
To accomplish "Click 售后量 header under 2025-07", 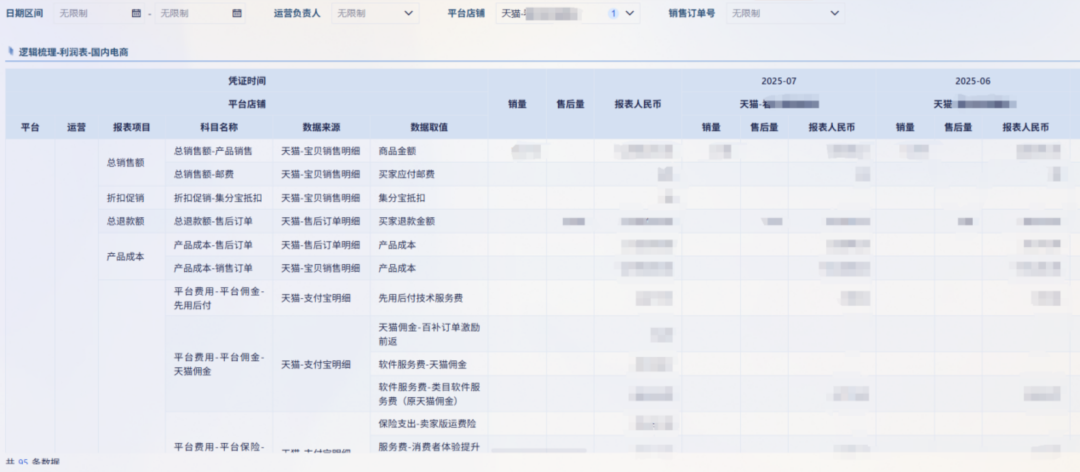I will click(764, 127).
